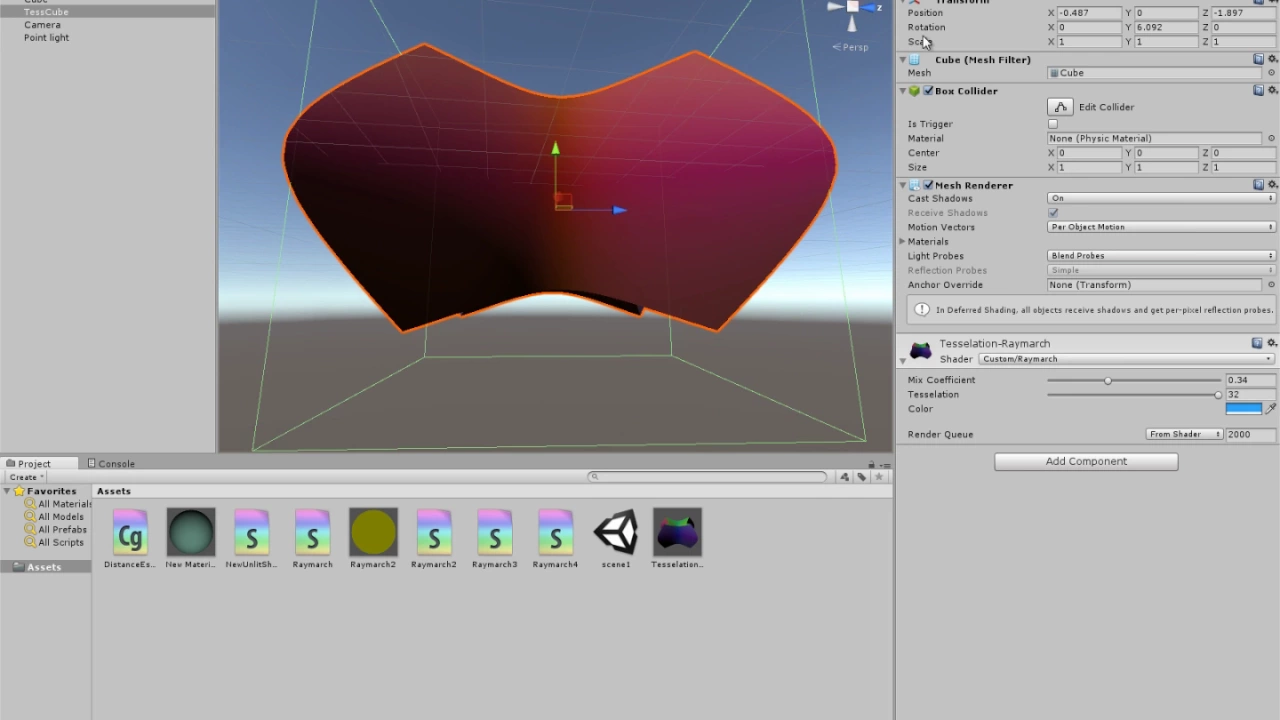Screen dimensions: 1280x720
Task: Open the Cast Shadows dropdown
Action: [1162, 198]
